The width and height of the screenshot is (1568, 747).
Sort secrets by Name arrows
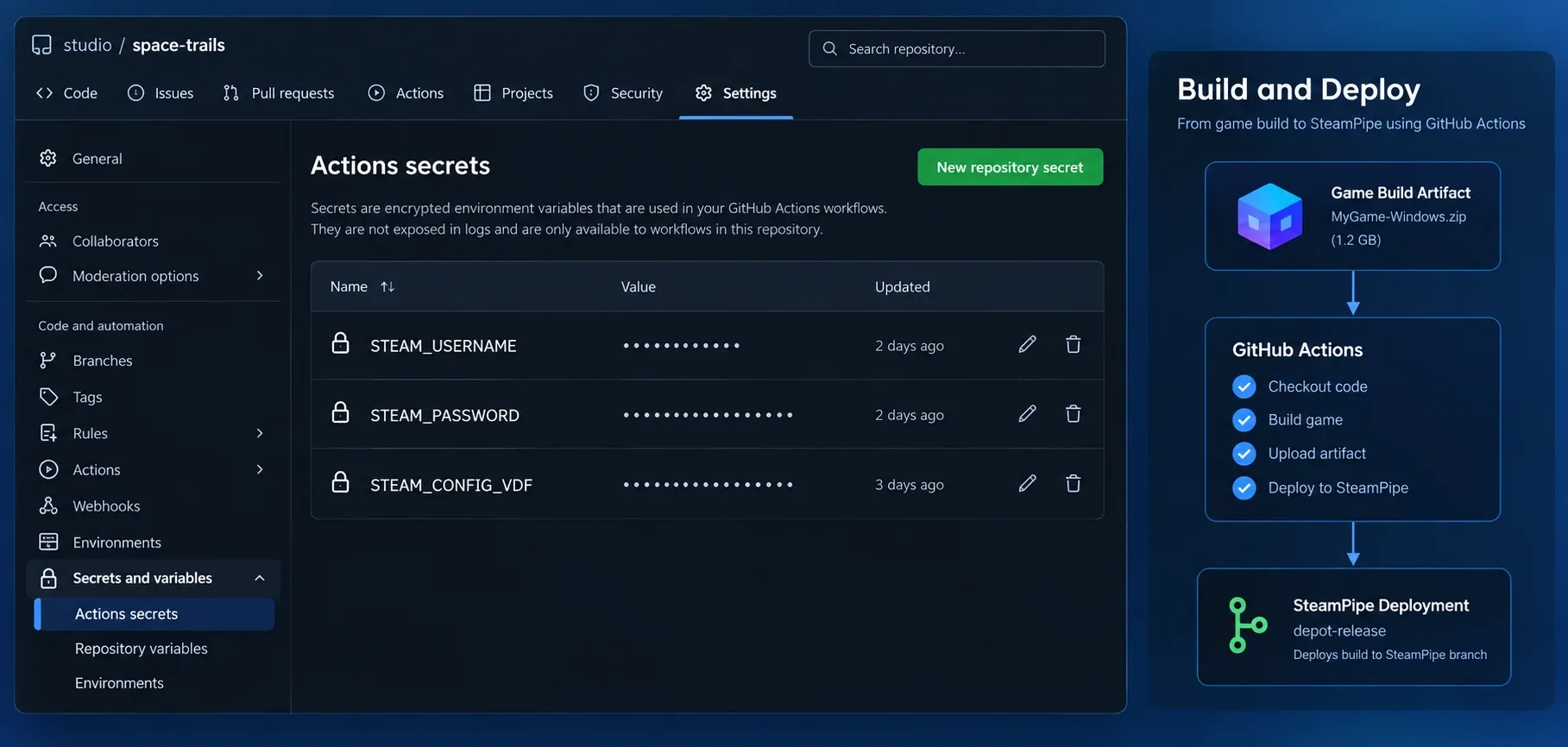pyautogui.click(x=387, y=286)
